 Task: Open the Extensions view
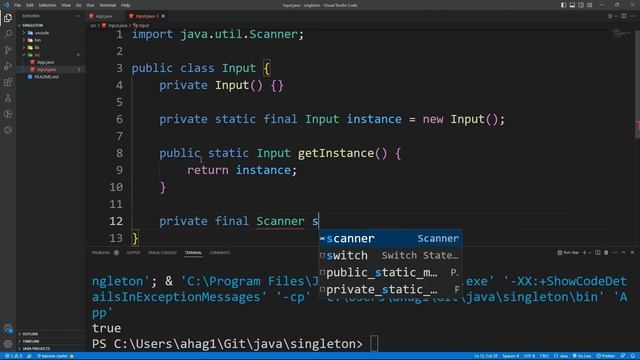click(x=8, y=82)
